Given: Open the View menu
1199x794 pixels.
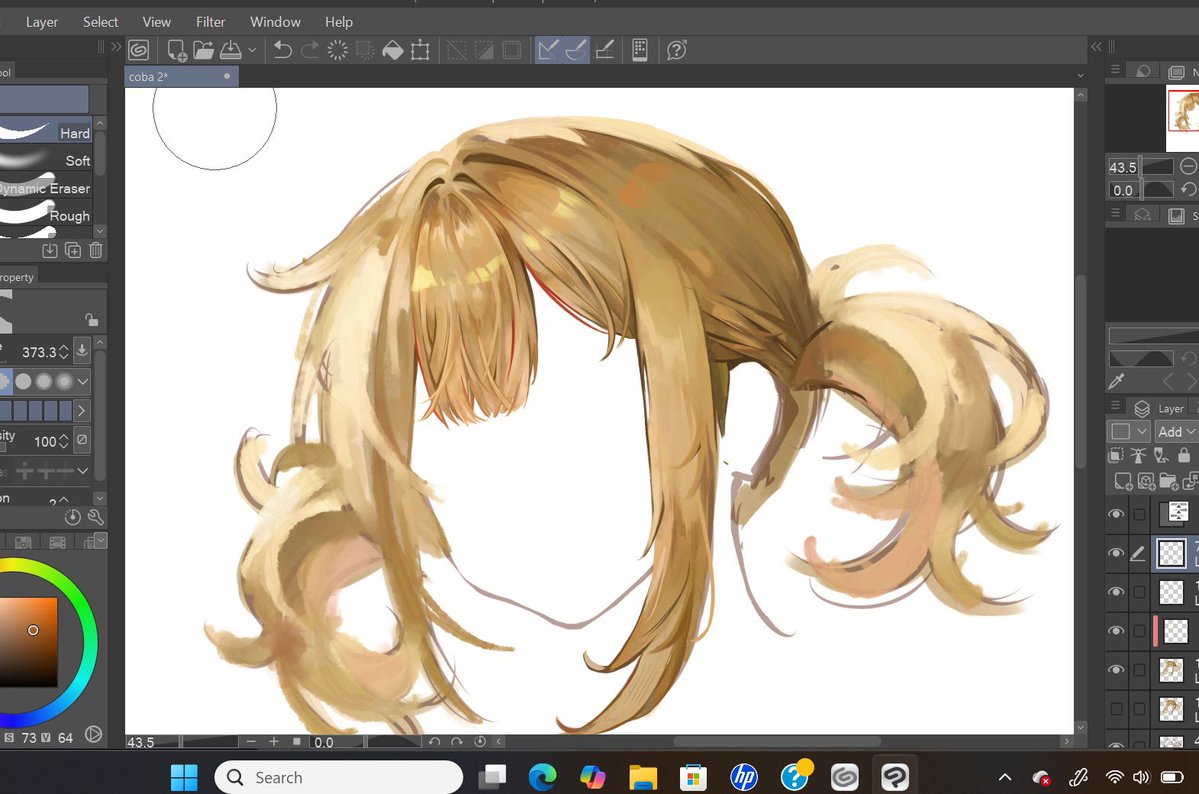Looking at the screenshot, I should click(157, 22).
